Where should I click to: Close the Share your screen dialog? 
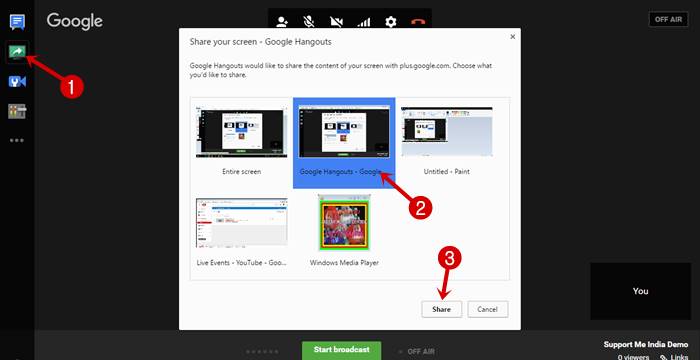[x=512, y=37]
